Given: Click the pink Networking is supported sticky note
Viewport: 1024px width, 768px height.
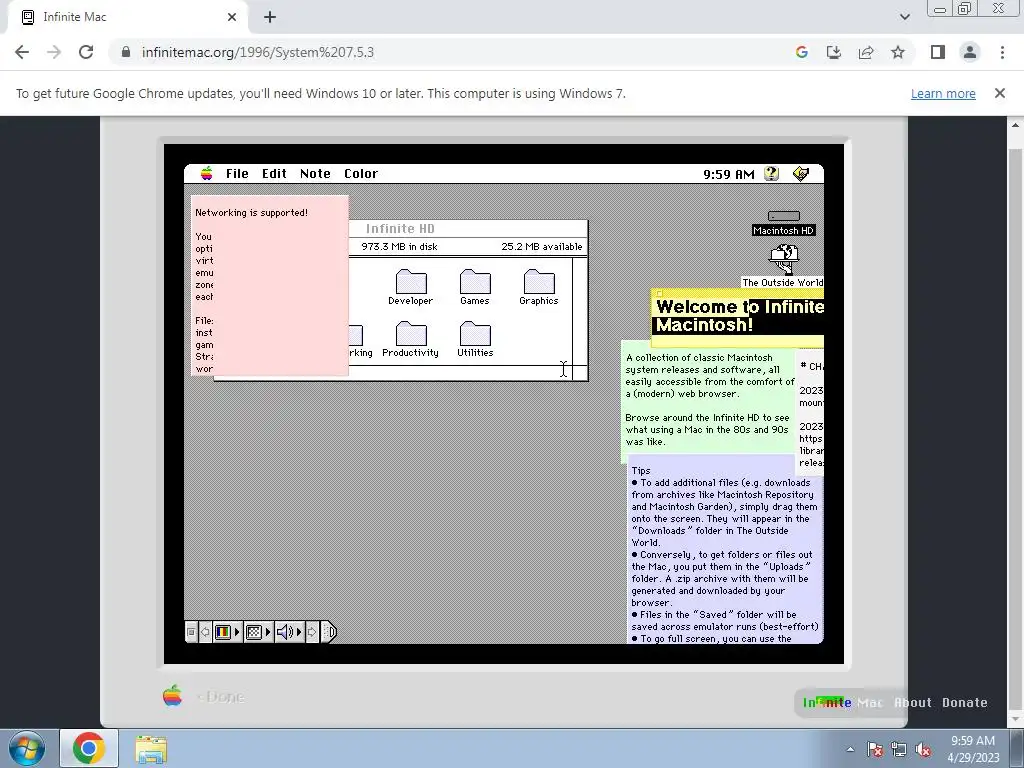Looking at the screenshot, I should (x=270, y=285).
